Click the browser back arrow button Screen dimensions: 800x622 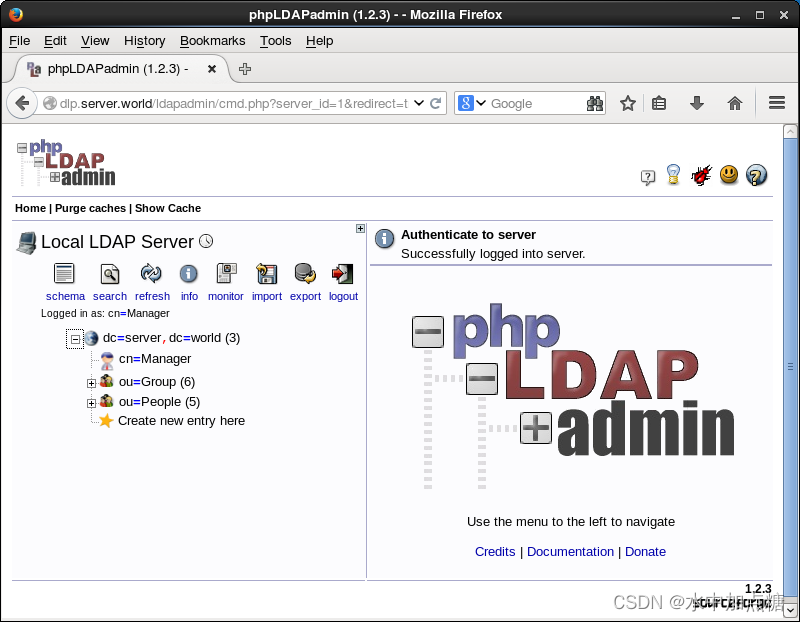click(22, 104)
